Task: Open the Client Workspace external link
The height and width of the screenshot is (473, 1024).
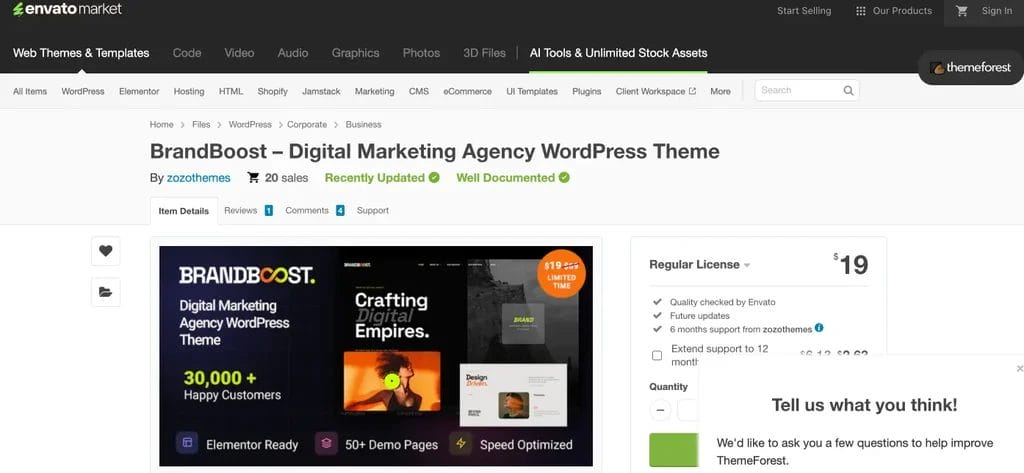Action: tap(656, 91)
